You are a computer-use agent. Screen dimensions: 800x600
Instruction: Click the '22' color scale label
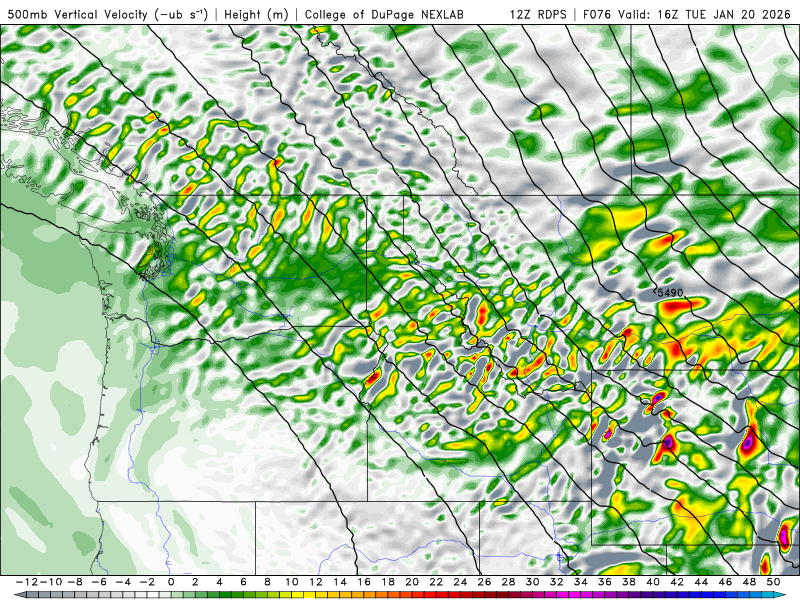pos(436,582)
